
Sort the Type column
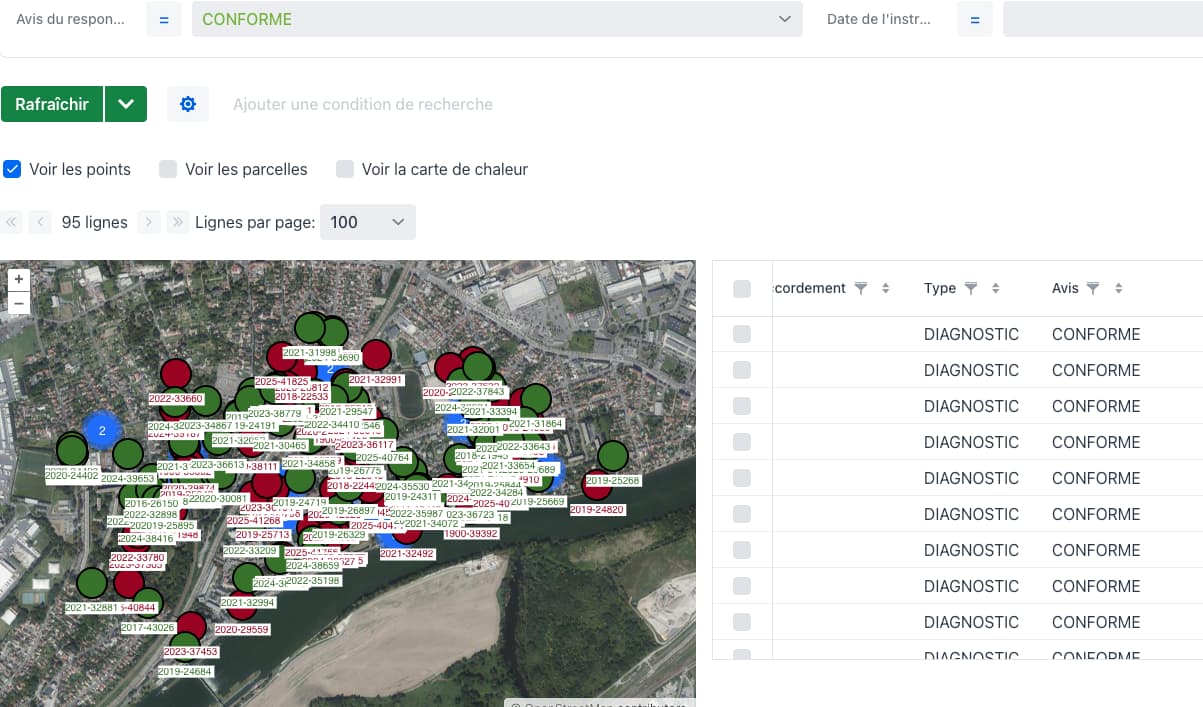(996, 288)
